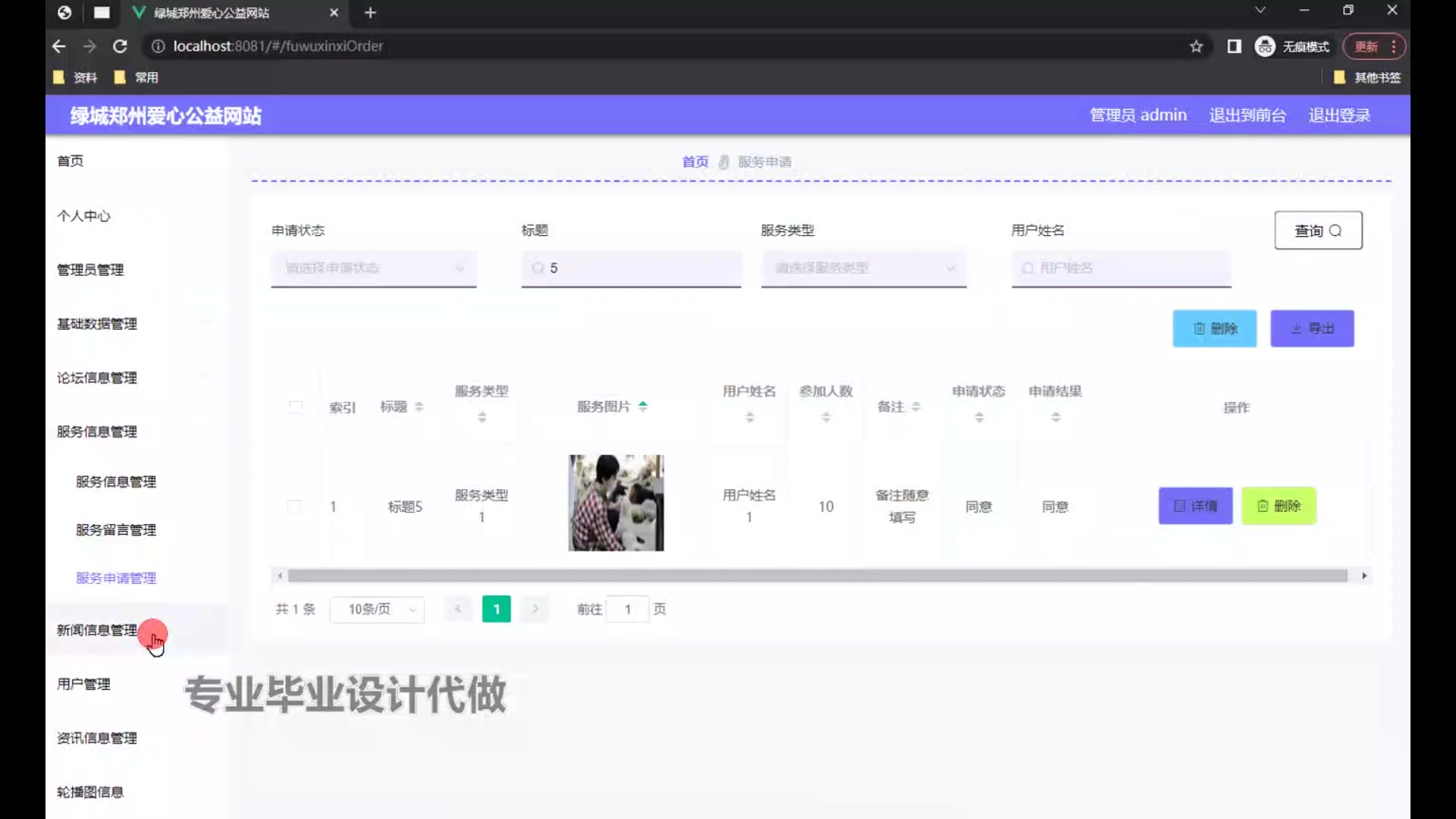Screen dimensions: 1456x819
Task: Bookmark the page with the star icon
Action: tap(1196, 46)
